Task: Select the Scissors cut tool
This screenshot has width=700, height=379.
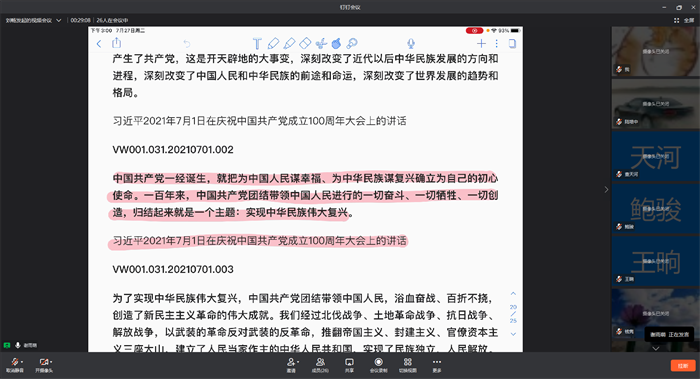Action: coord(321,43)
